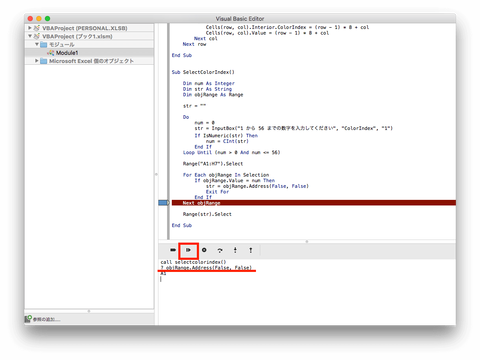Expand VBAProject (PERSONAL.XLSB) tree node

click(30, 28)
